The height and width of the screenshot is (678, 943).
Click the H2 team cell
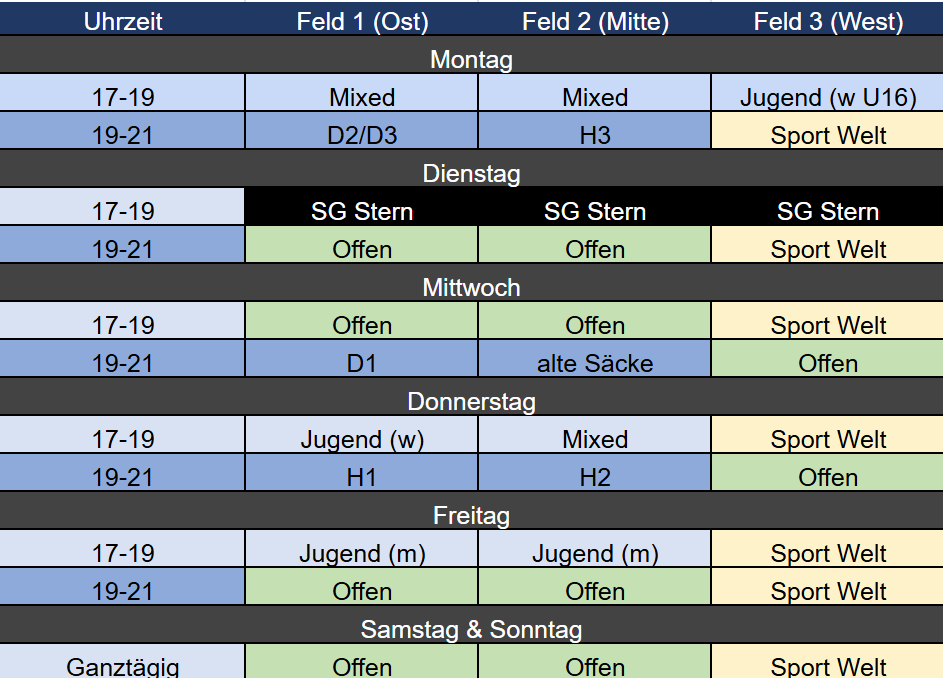pyautogui.click(x=595, y=477)
